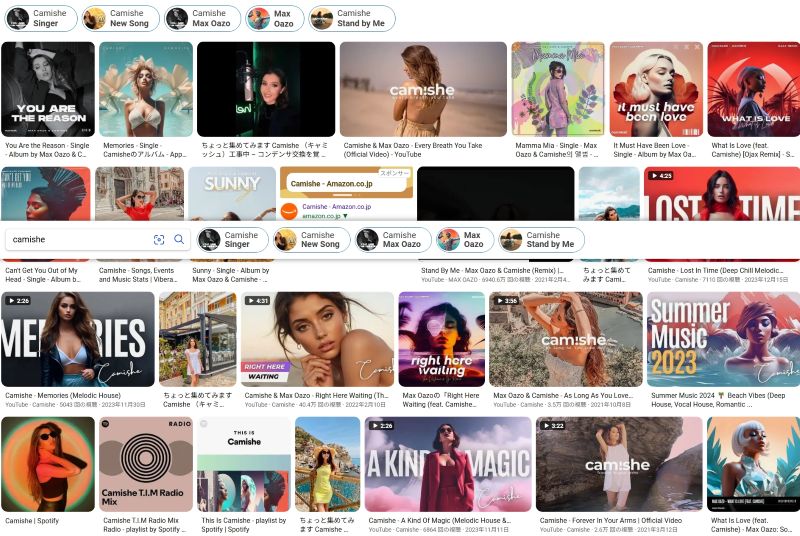This screenshot has width=800, height=536.
Task: Click the Google Lens icon in search box
Action: point(159,240)
